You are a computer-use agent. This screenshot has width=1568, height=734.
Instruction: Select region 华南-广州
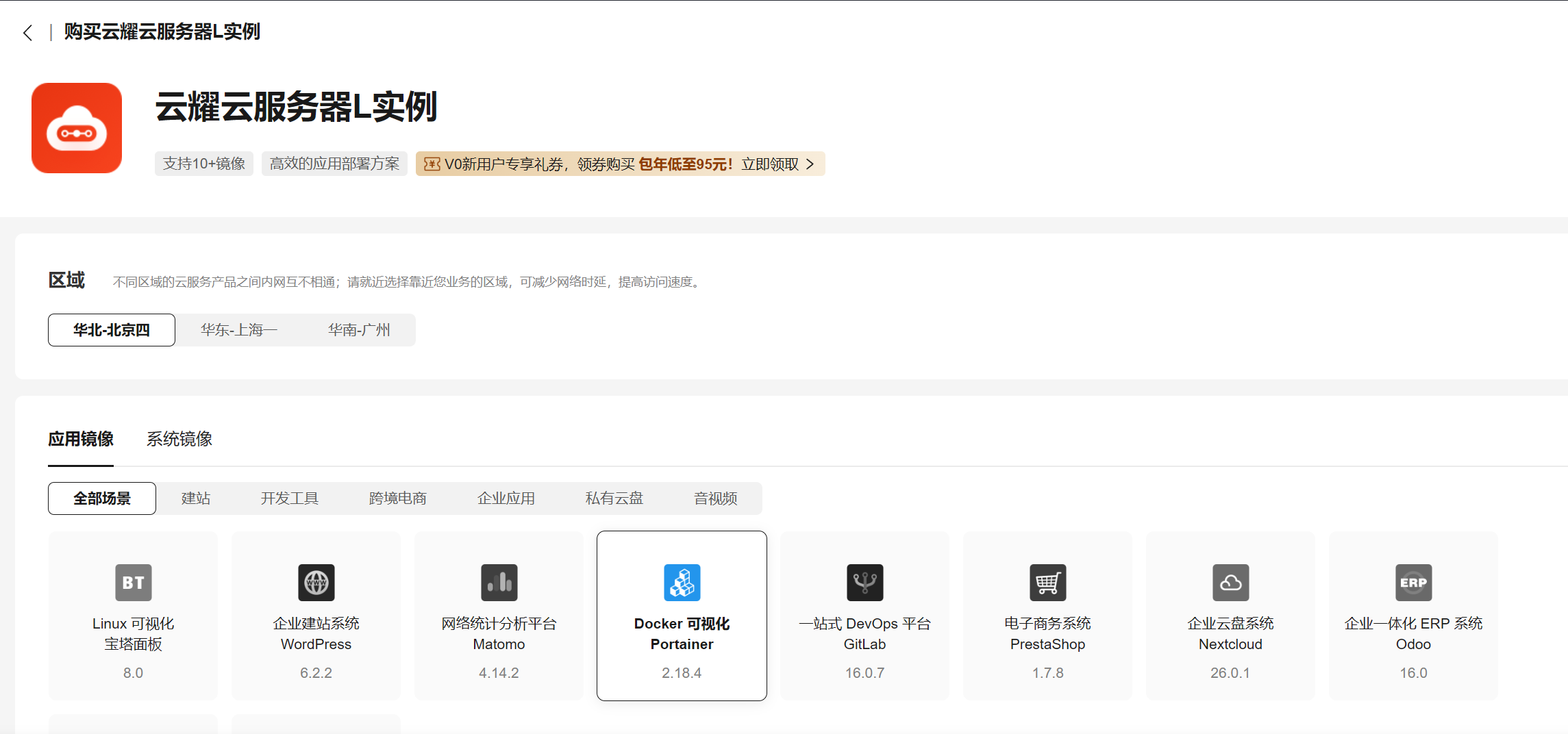pyautogui.click(x=359, y=330)
